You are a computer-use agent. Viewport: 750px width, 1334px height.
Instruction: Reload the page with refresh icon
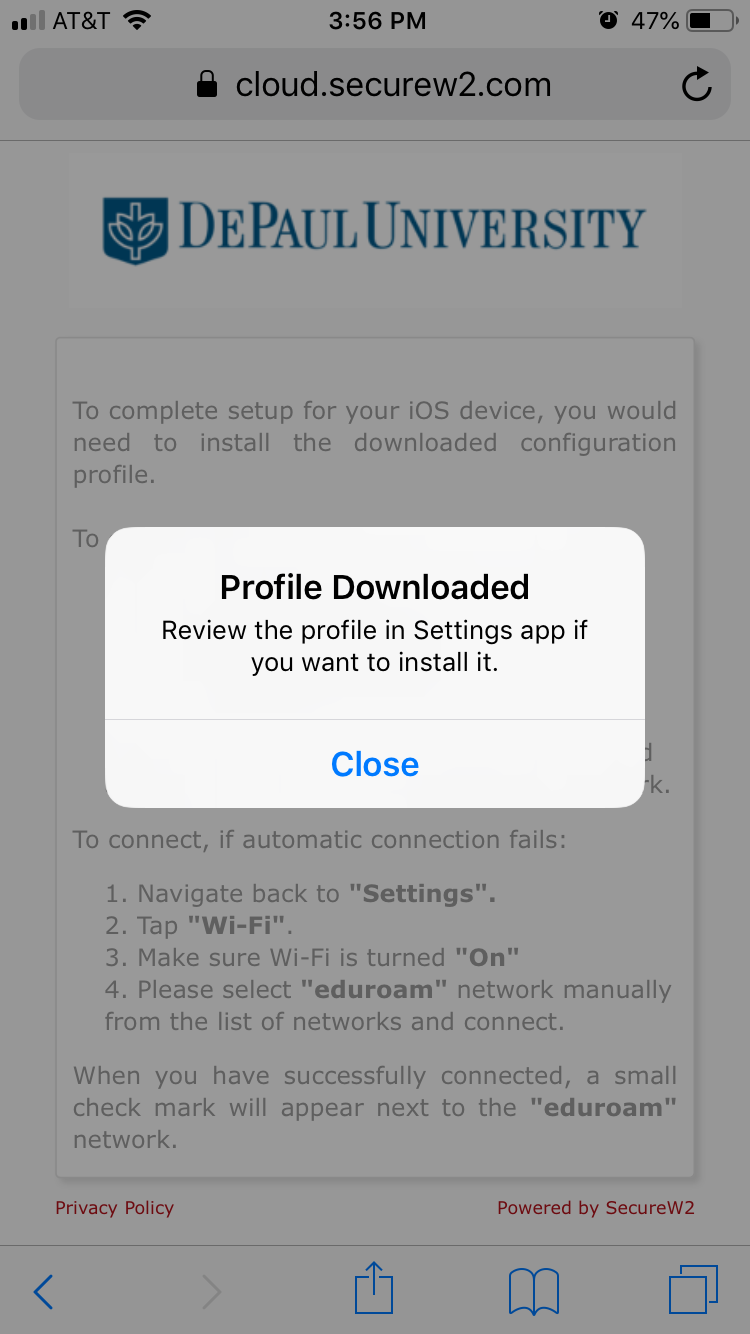(x=696, y=85)
